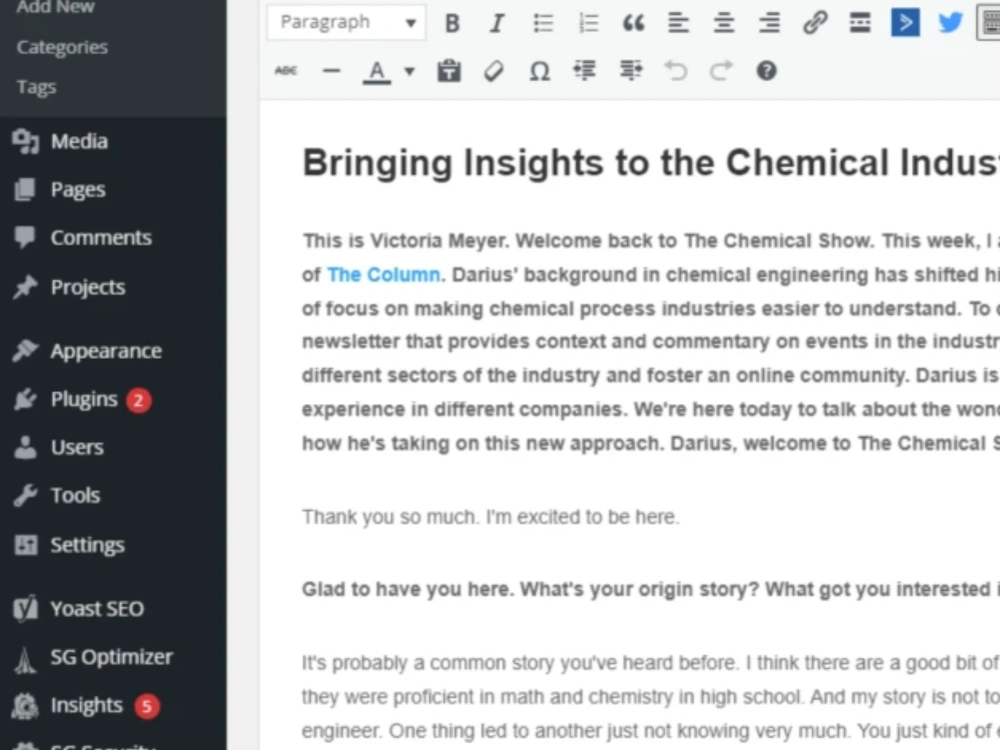1000x750 pixels.
Task: Toggle bold formatting in editor toolbar
Action: [x=452, y=24]
